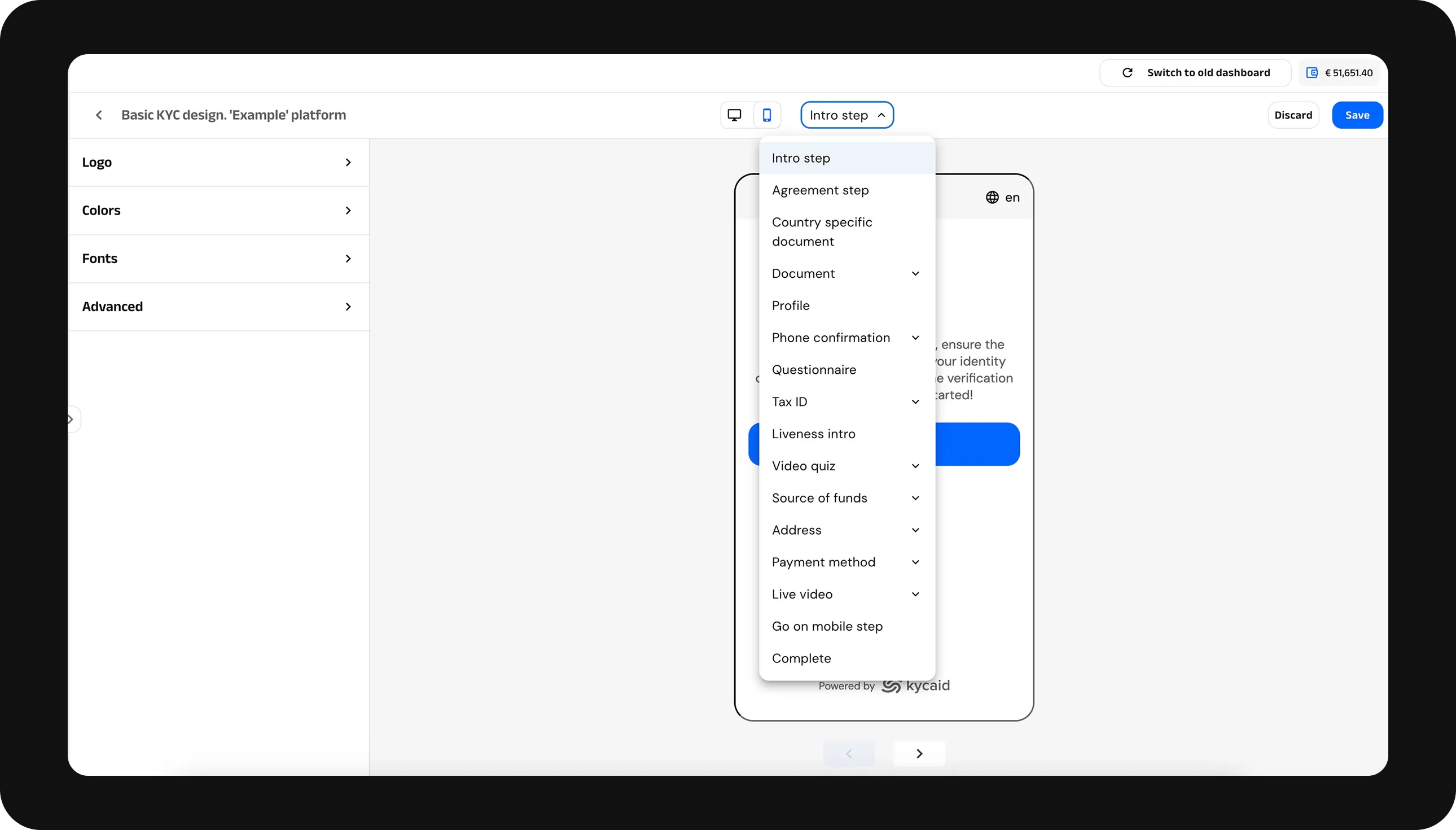This screenshot has width=1456, height=830.
Task: Click the back navigation arrow below the preview
Action: click(849, 753)
